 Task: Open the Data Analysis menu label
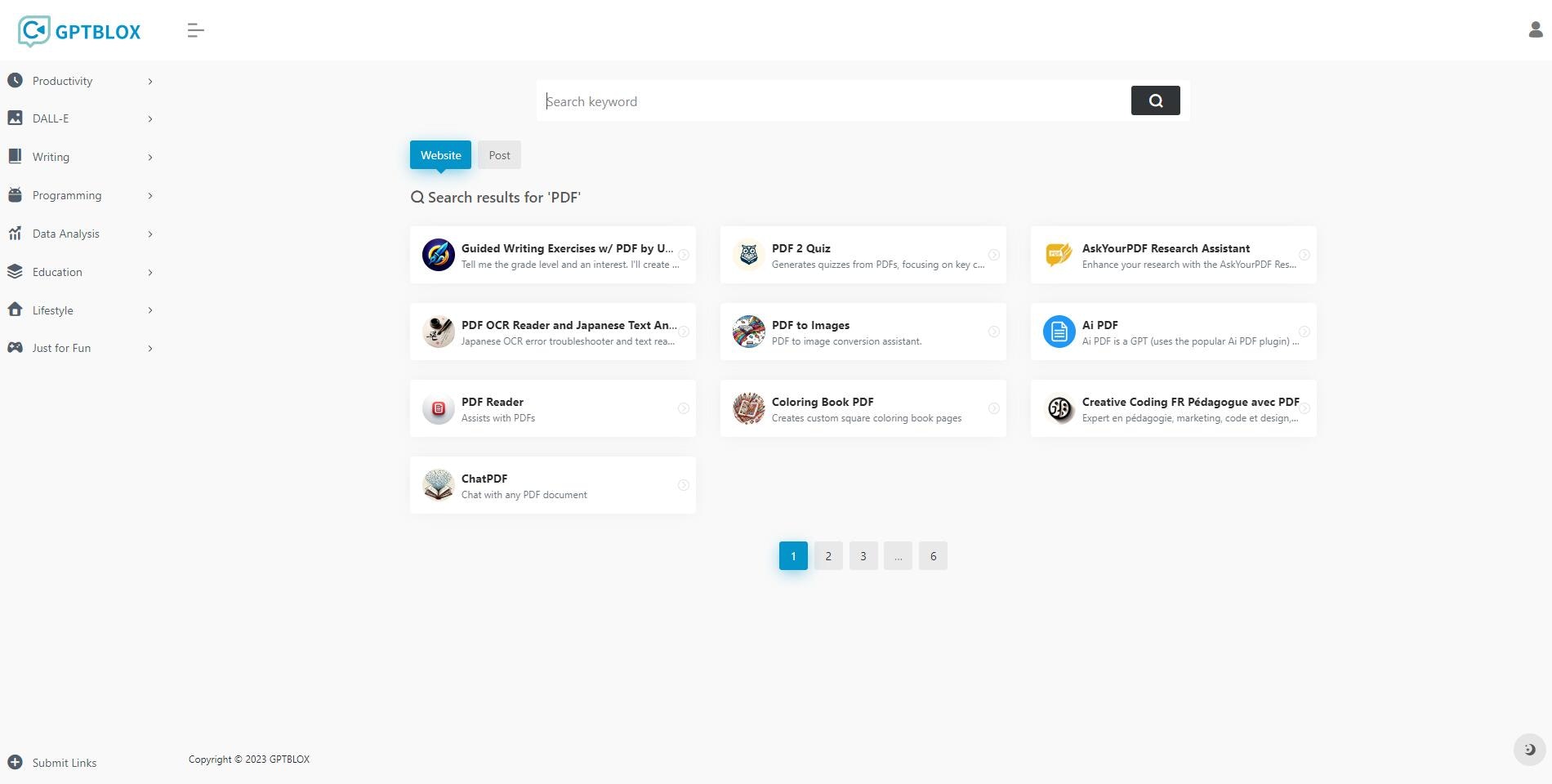point(66,234)
